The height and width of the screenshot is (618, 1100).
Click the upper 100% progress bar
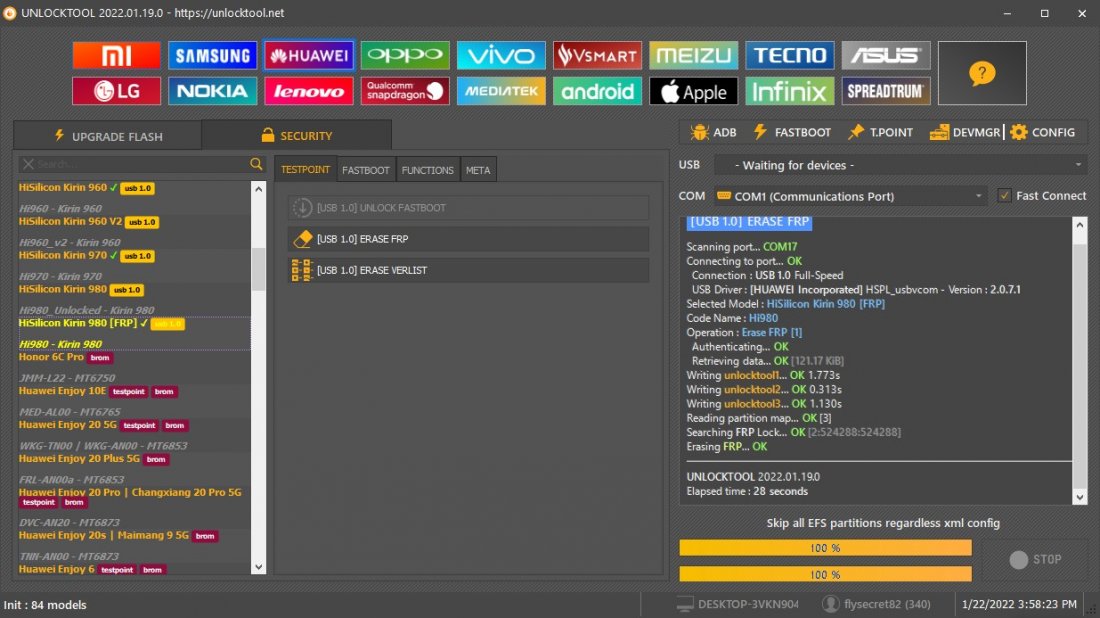tap(825, 548)
